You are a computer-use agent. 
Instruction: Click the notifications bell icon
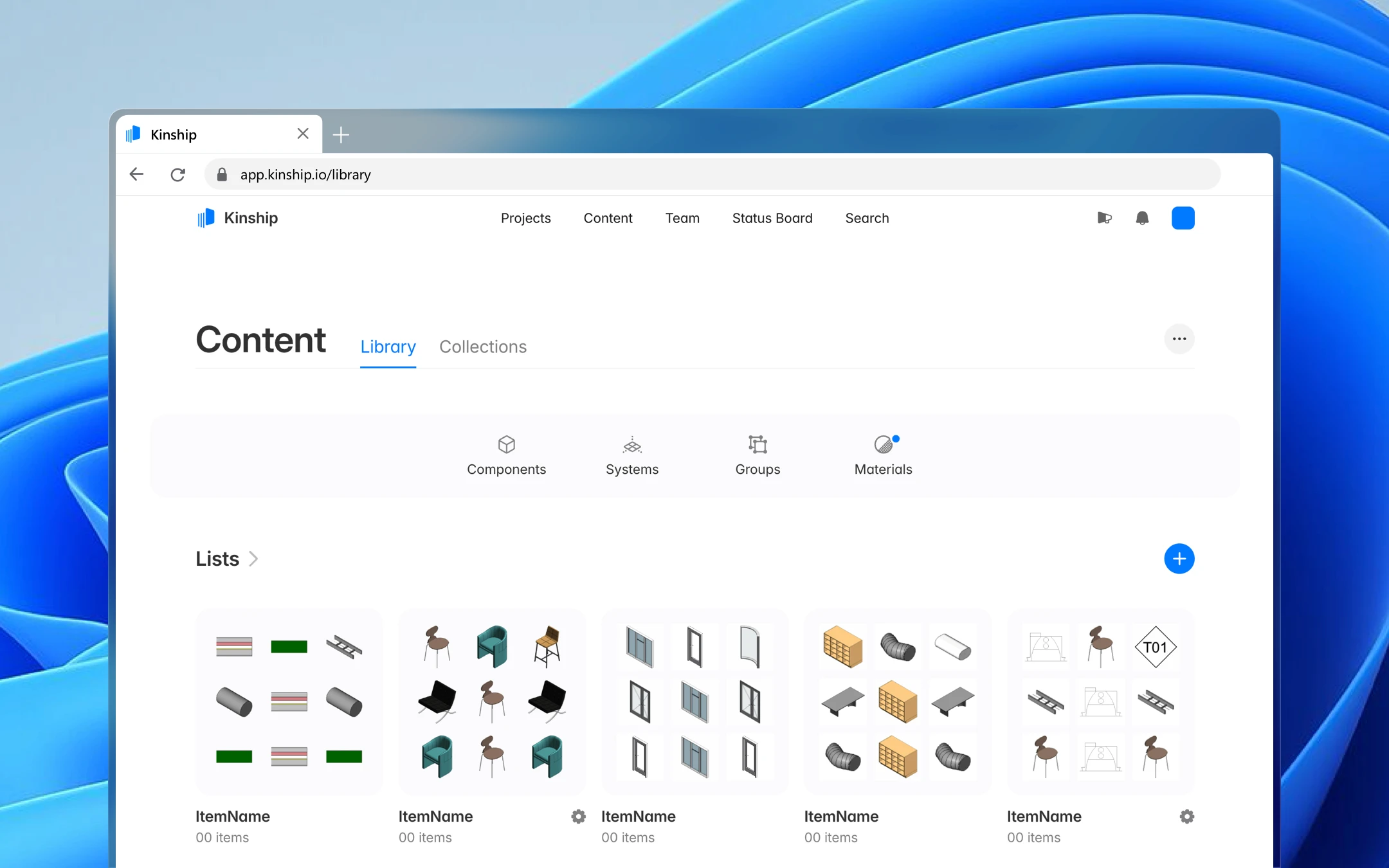point(1142,218)
